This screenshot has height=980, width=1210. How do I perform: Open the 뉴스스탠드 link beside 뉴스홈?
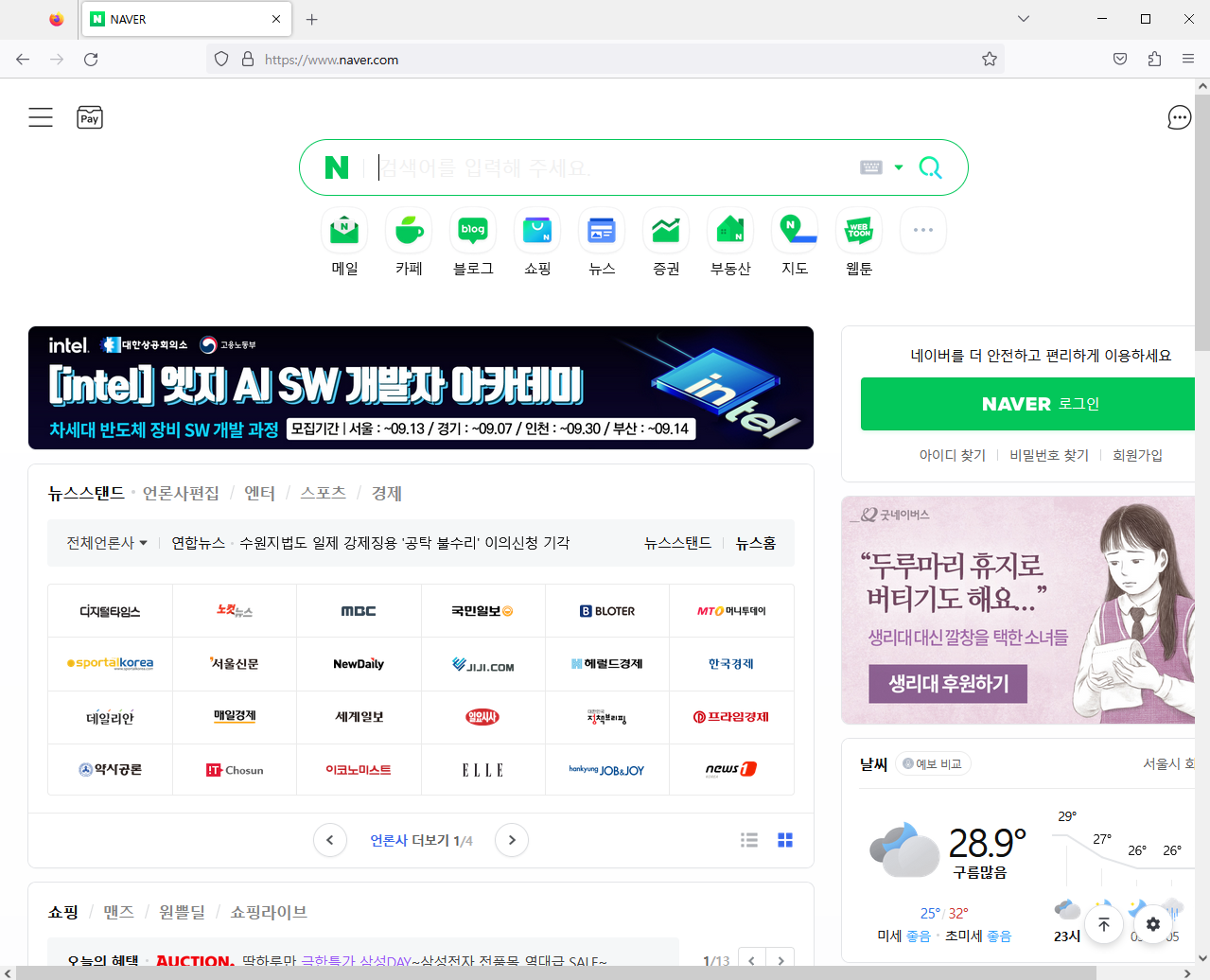point(677,543)
